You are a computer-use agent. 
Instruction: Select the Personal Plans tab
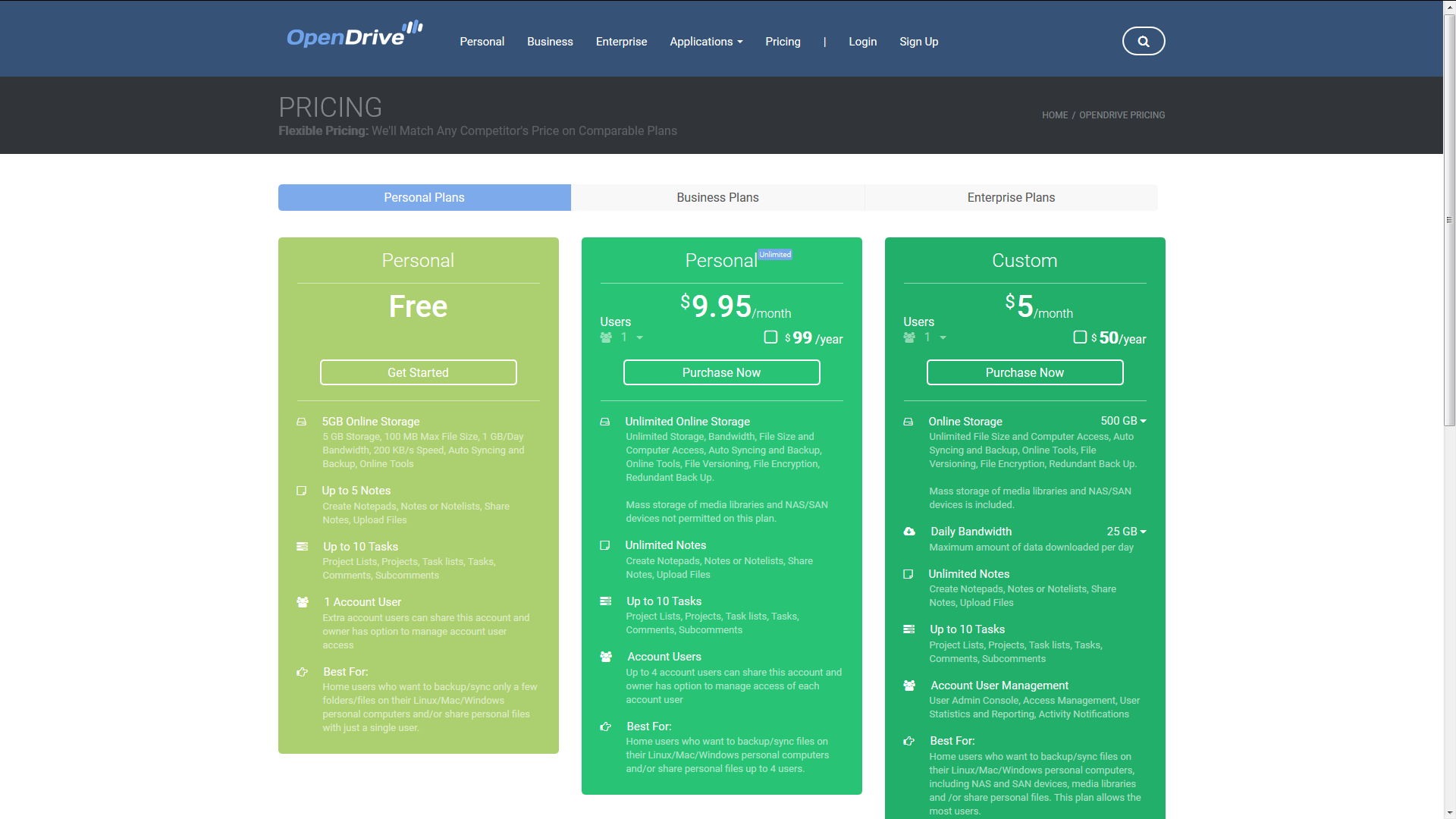[424, 197]
